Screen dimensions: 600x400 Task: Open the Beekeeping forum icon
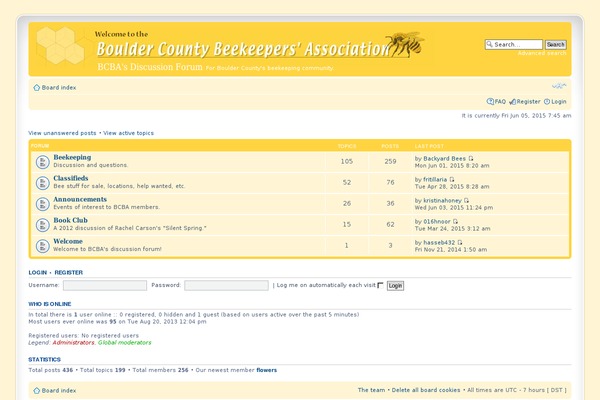42,162
